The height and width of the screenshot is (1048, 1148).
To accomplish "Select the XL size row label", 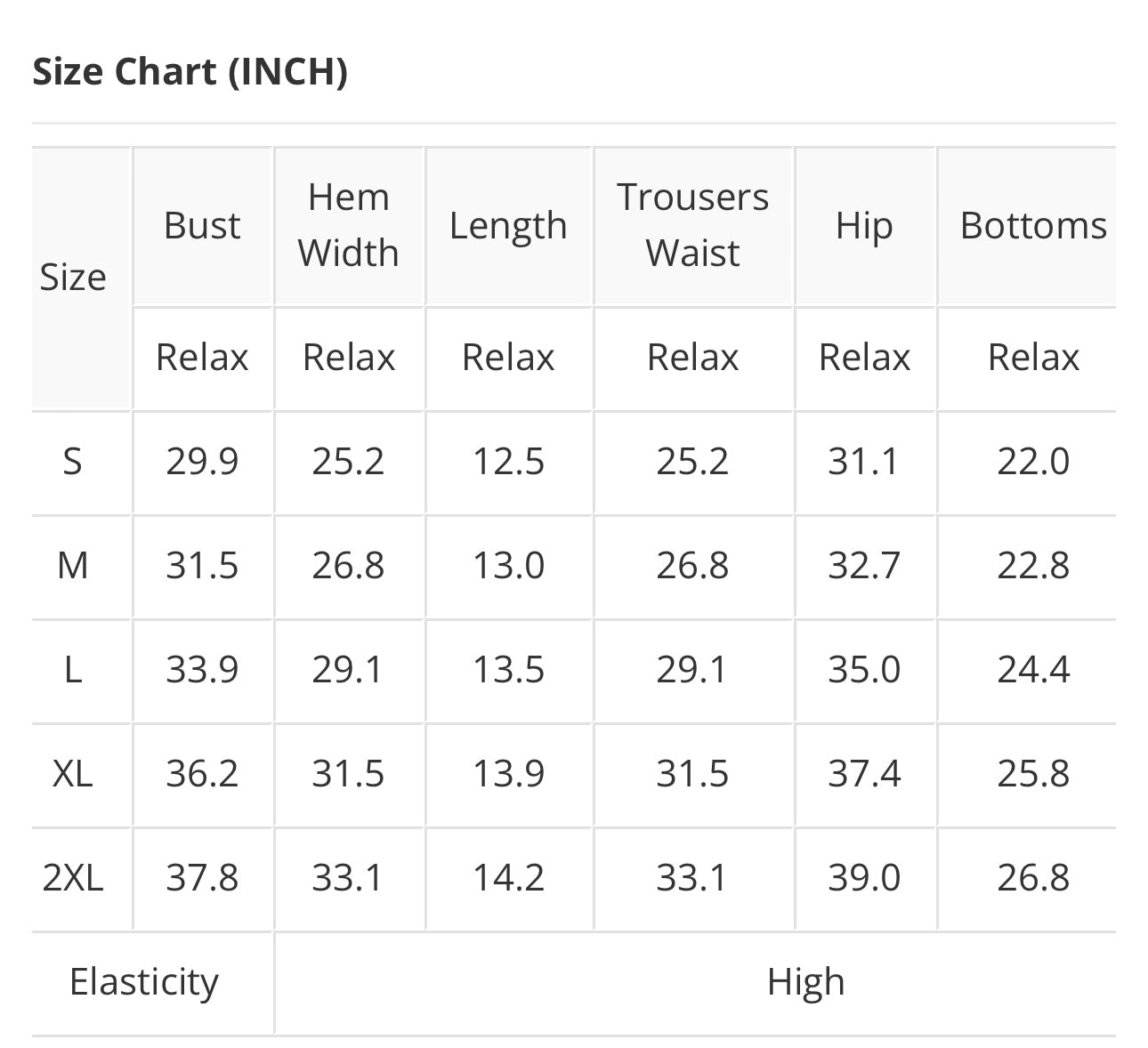I will [x=73, y=774].
